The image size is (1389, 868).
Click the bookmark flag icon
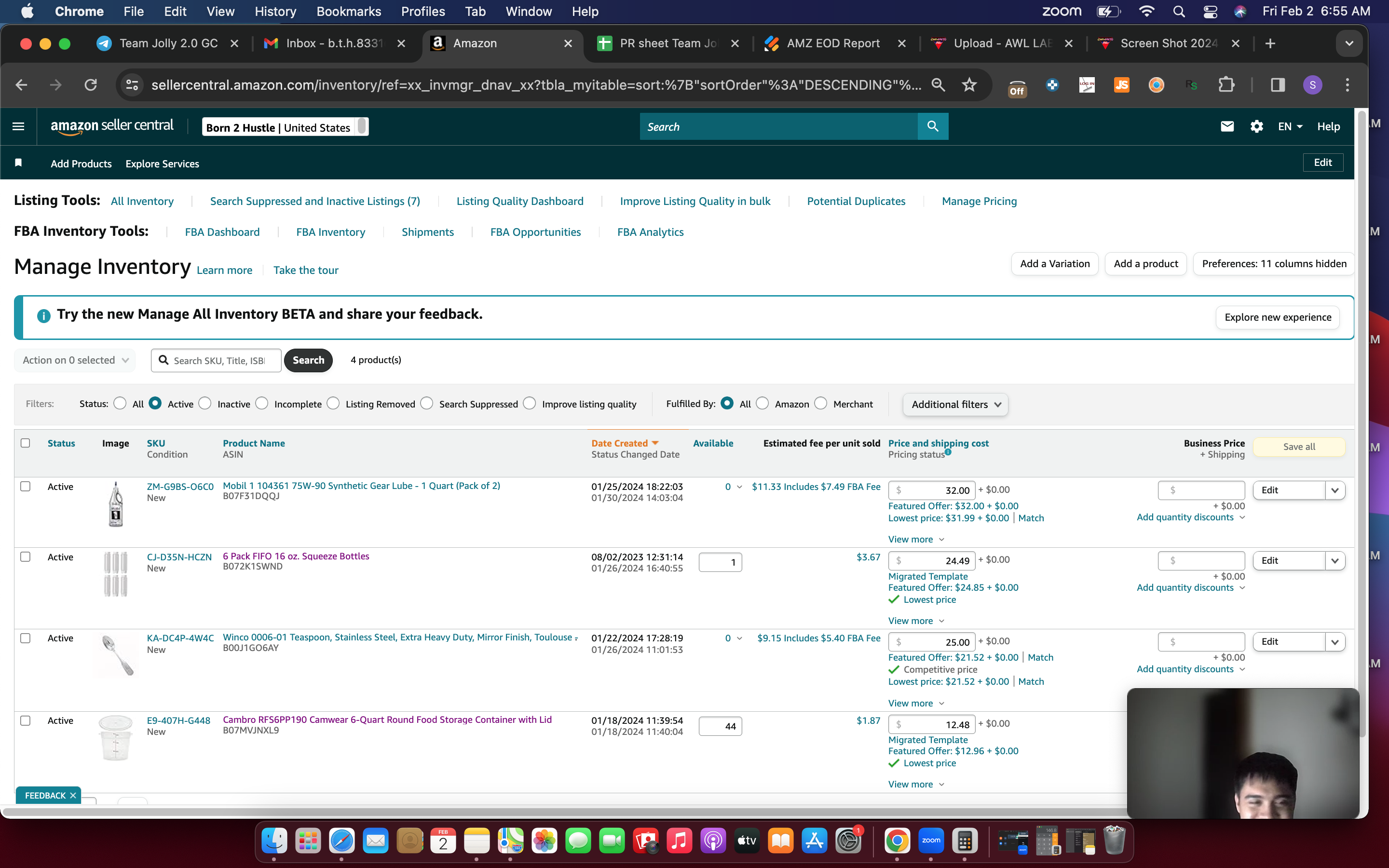pyautogui.click(x=18, y=163)
